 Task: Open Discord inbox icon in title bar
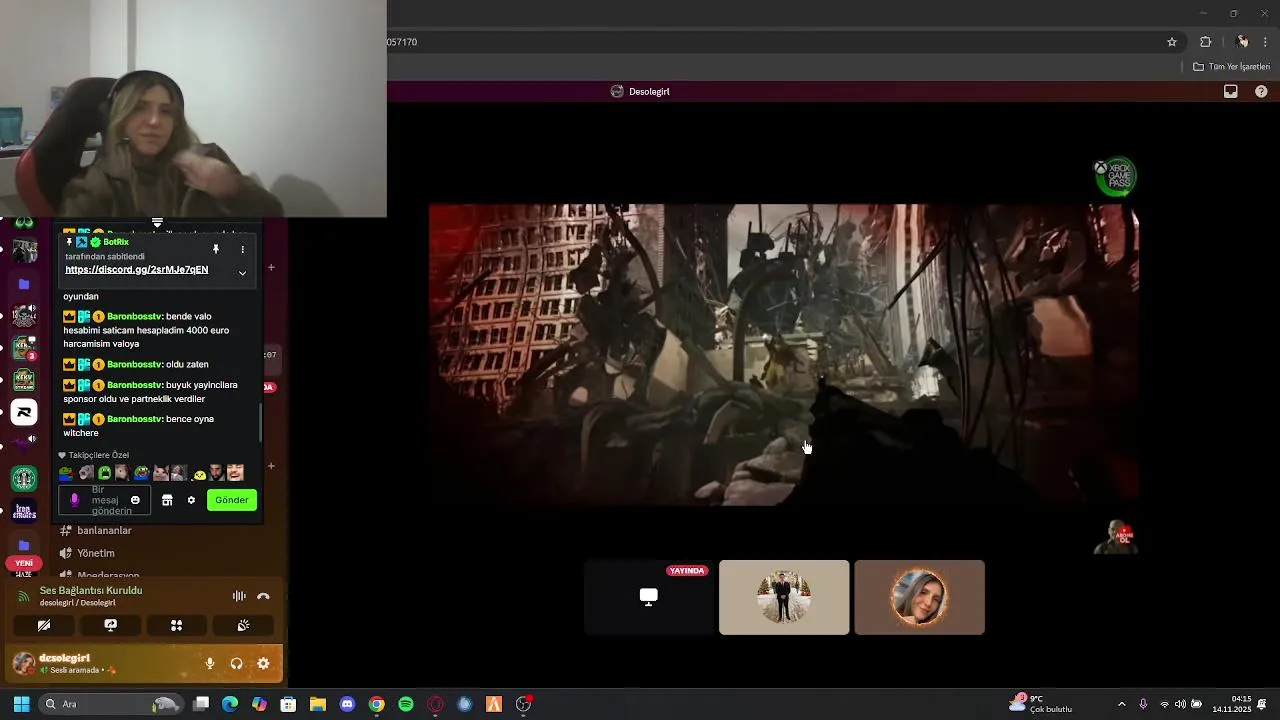tap(1231, 91)
